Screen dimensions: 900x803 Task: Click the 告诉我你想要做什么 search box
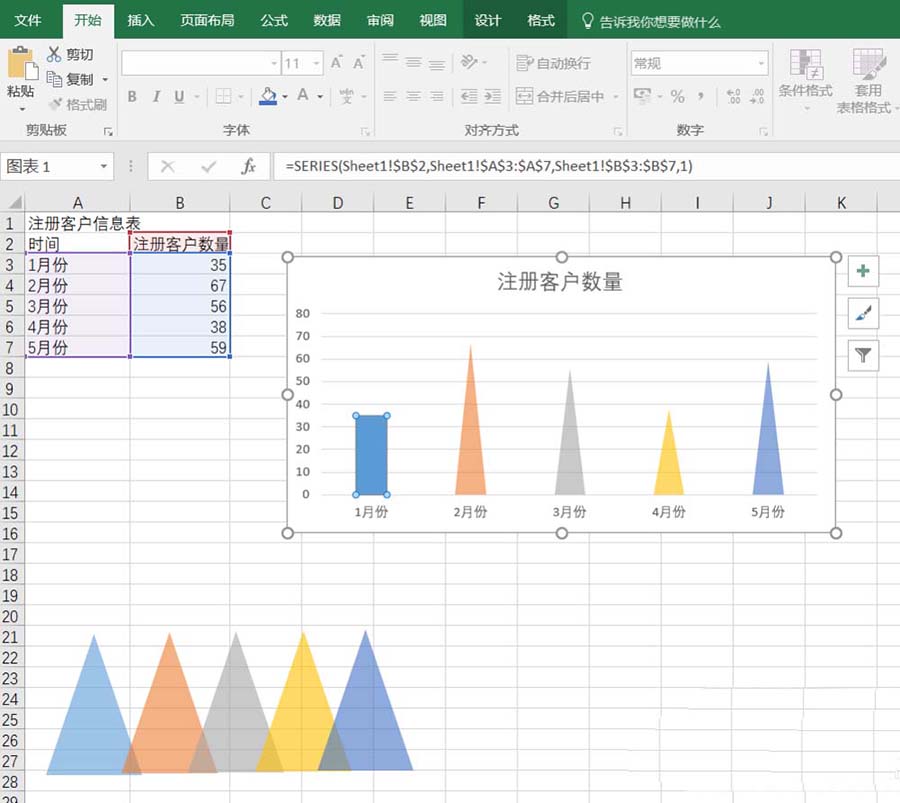tap(651, 21)
